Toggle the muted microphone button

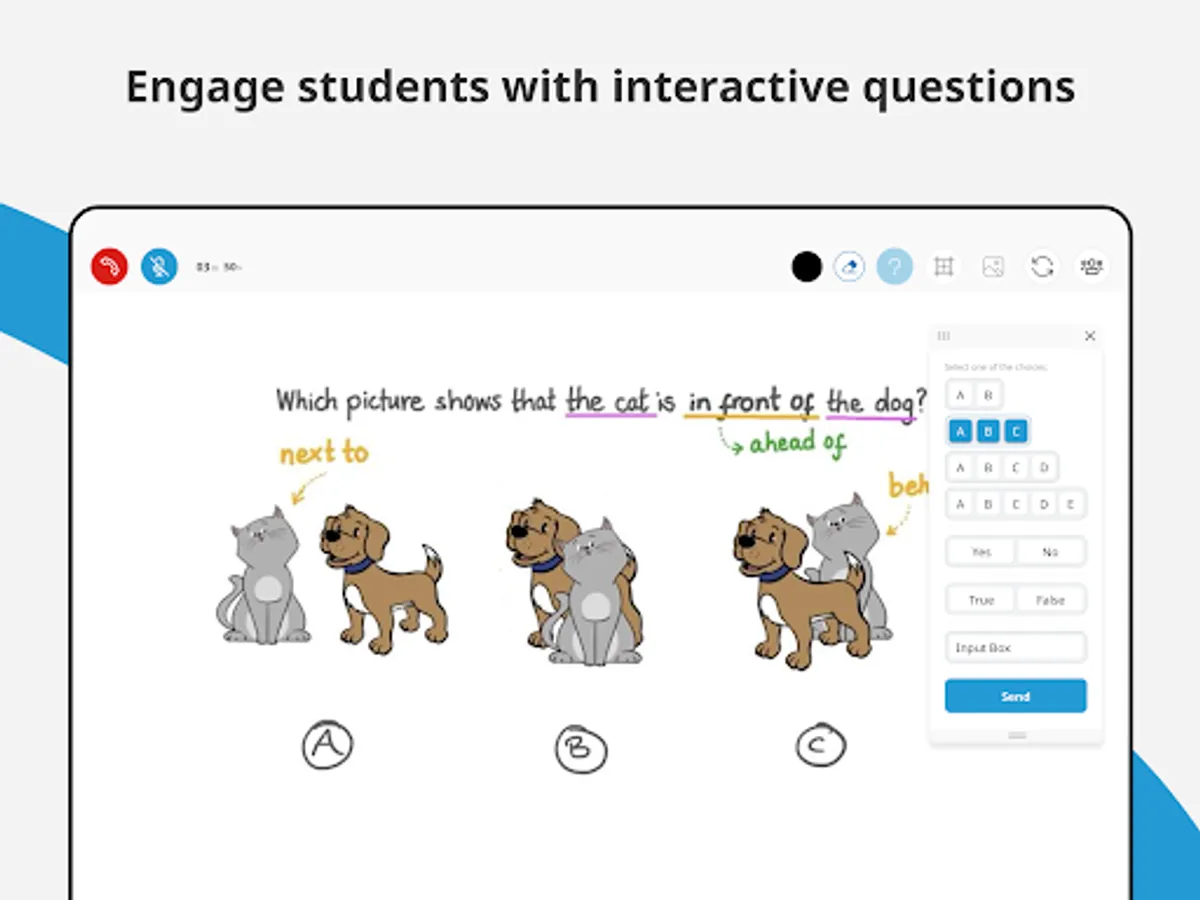coord(159,267)
